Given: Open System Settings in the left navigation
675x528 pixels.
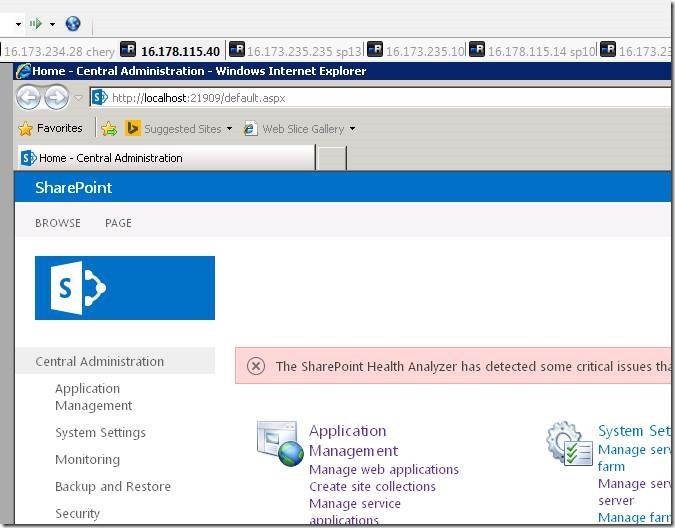Looking at the screenshot, I should pyautogui.click(x=100, y=432).
